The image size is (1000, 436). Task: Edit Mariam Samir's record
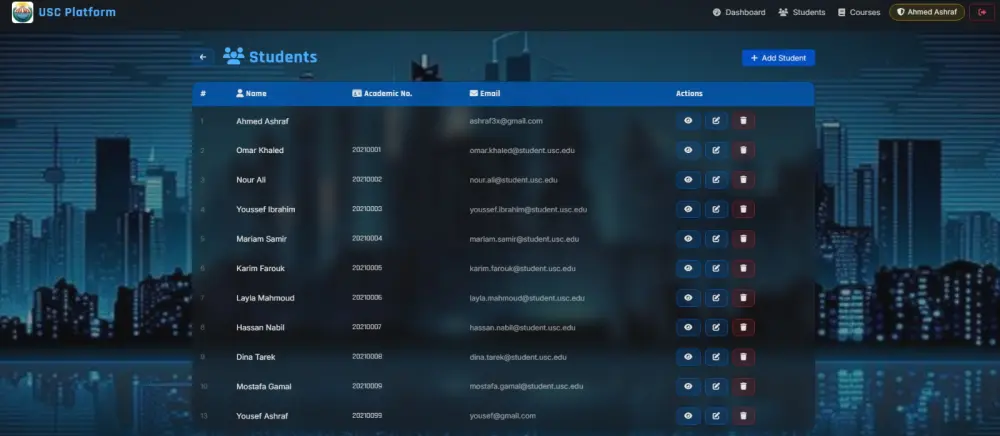tap(716, 239)
